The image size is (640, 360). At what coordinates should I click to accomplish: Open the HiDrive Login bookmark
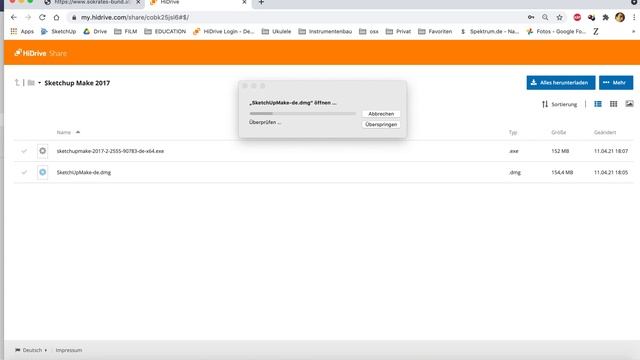(x=224, y=31)
